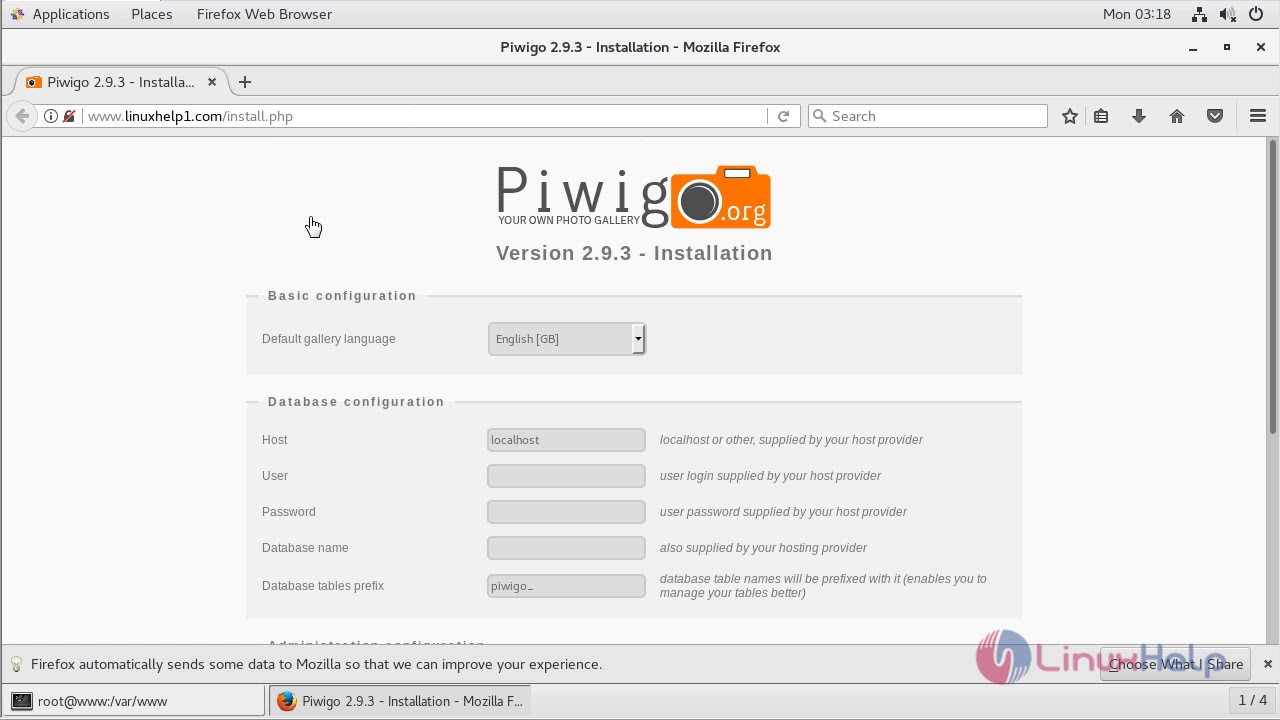Switch to Piwigo Firefox taskbar item
The width and height of the screenshot is (1280, 720).
click(x=400, y=701)
